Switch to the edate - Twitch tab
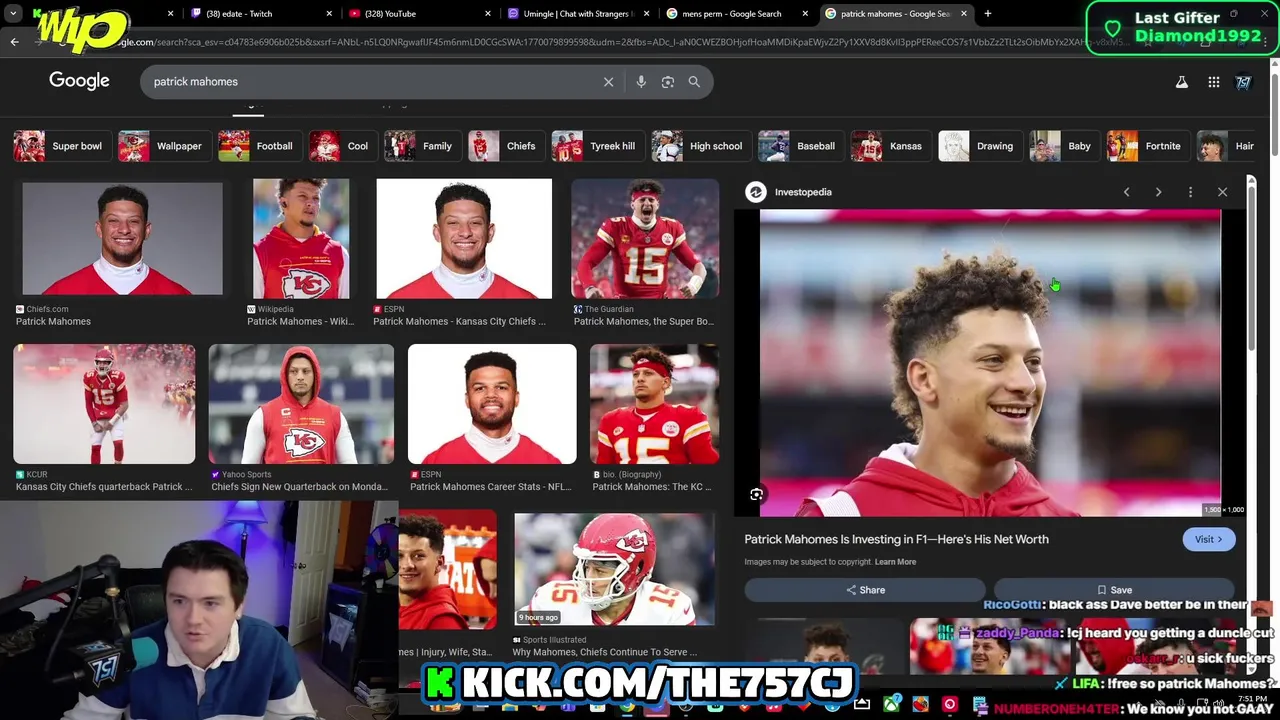This screenshot has width=1280, height=720. pos(260,14)
